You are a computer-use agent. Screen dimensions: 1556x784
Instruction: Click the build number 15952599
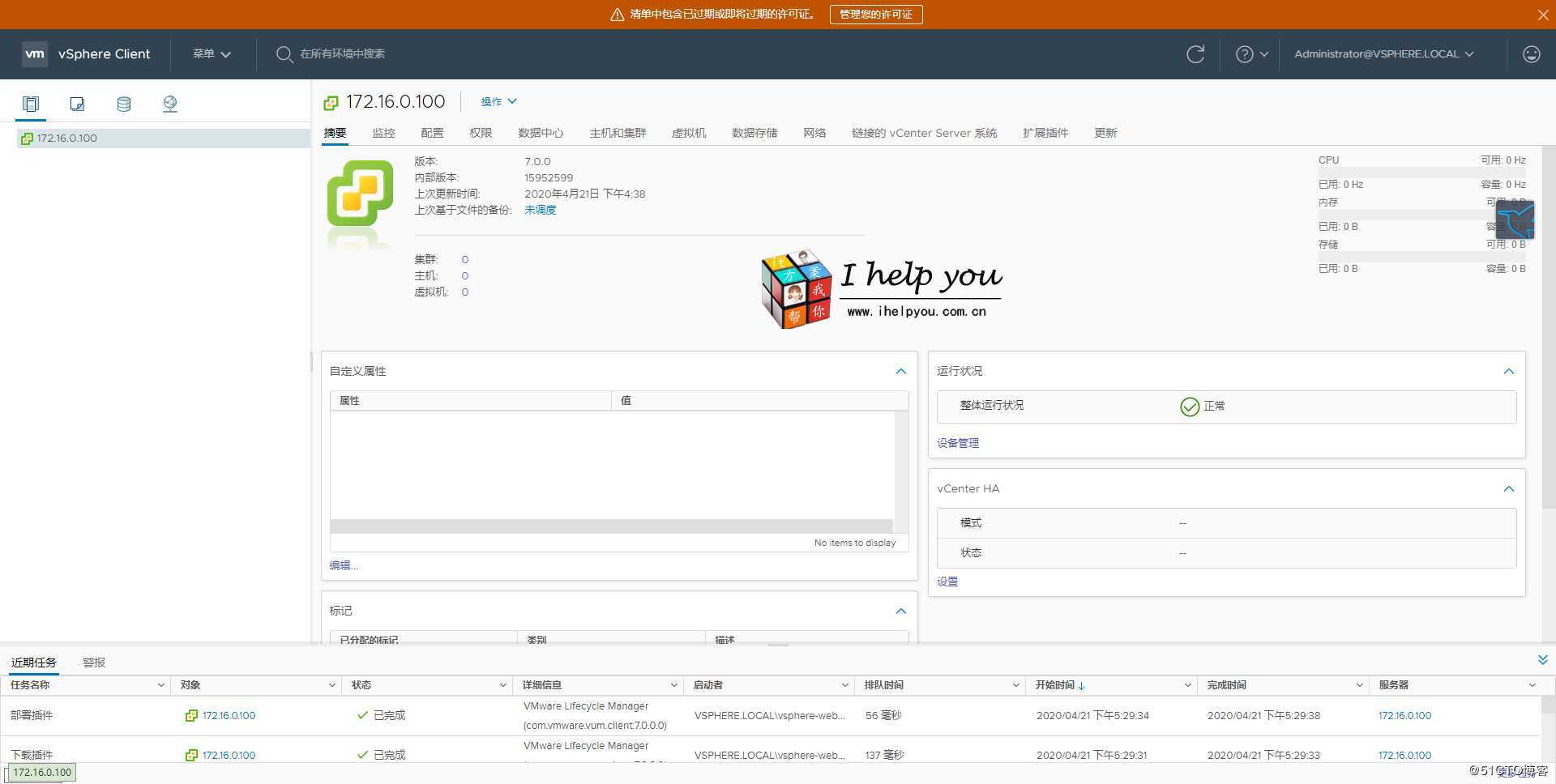549,177
